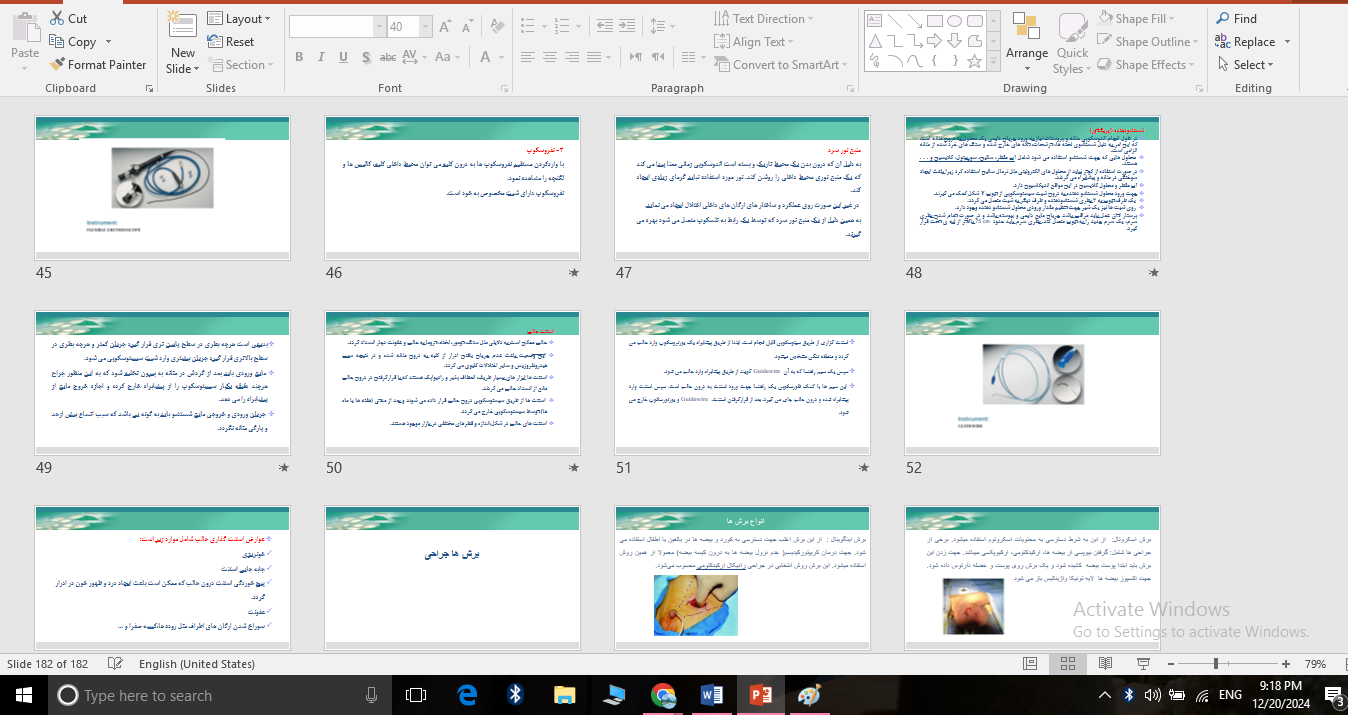
Task: Activate the Format Painter brush
Action: coord(57,65)
